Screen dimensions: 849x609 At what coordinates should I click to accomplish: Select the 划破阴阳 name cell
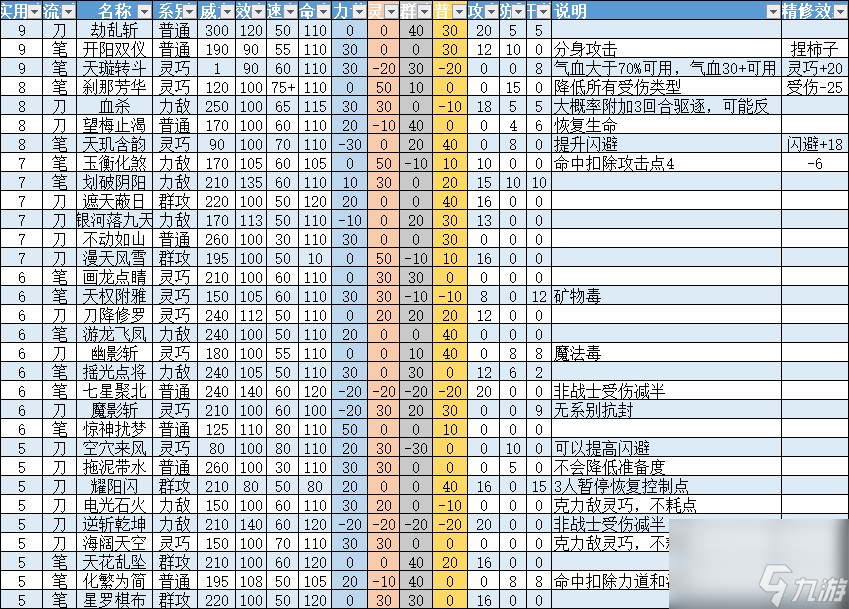tap(114, 182)
